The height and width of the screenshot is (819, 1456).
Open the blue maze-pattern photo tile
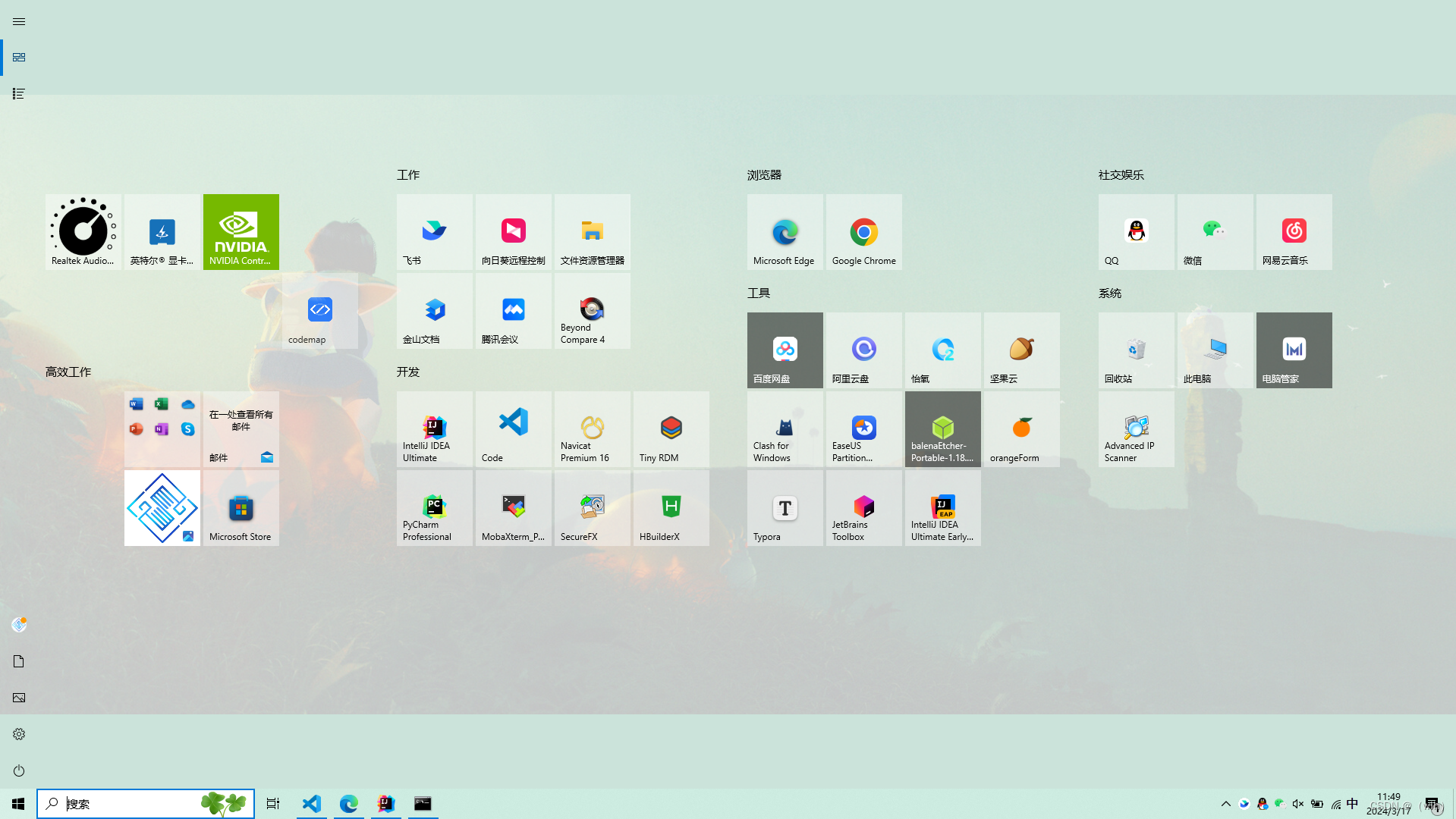(162, 508)
